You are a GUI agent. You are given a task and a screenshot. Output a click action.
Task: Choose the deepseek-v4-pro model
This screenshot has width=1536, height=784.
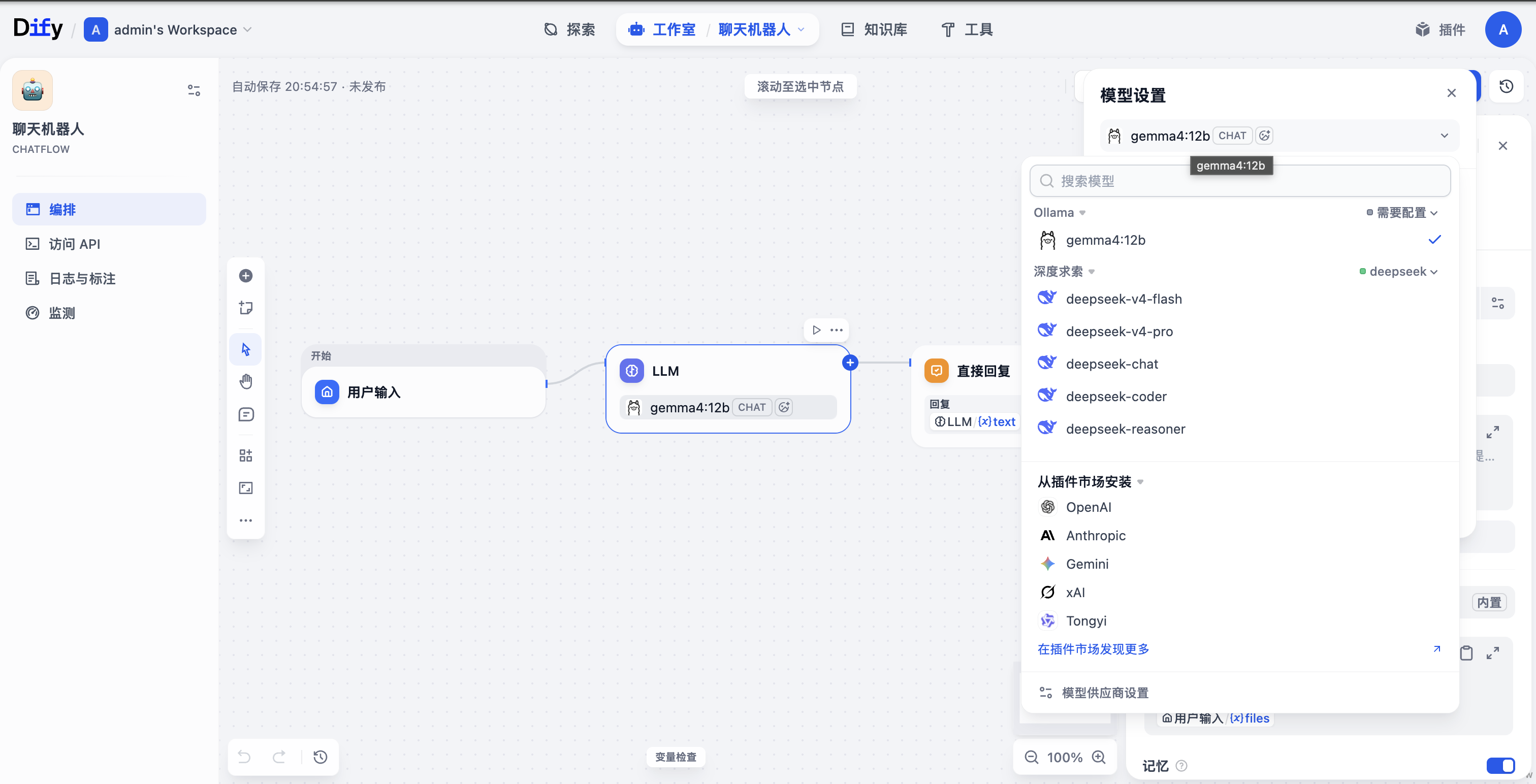point(1240,331)
